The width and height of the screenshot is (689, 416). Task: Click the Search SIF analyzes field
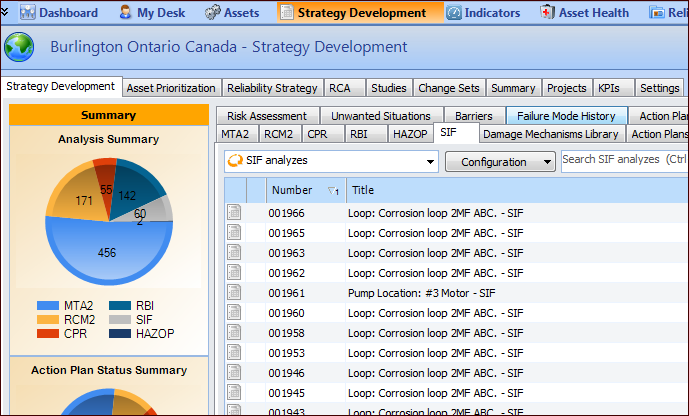pos(623,160)
